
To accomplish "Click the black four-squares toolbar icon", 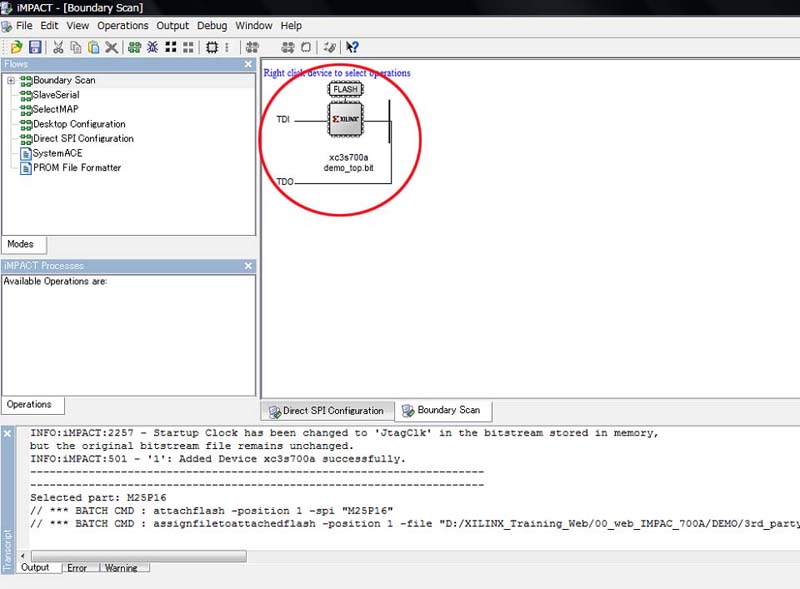I will click(171, 47).
